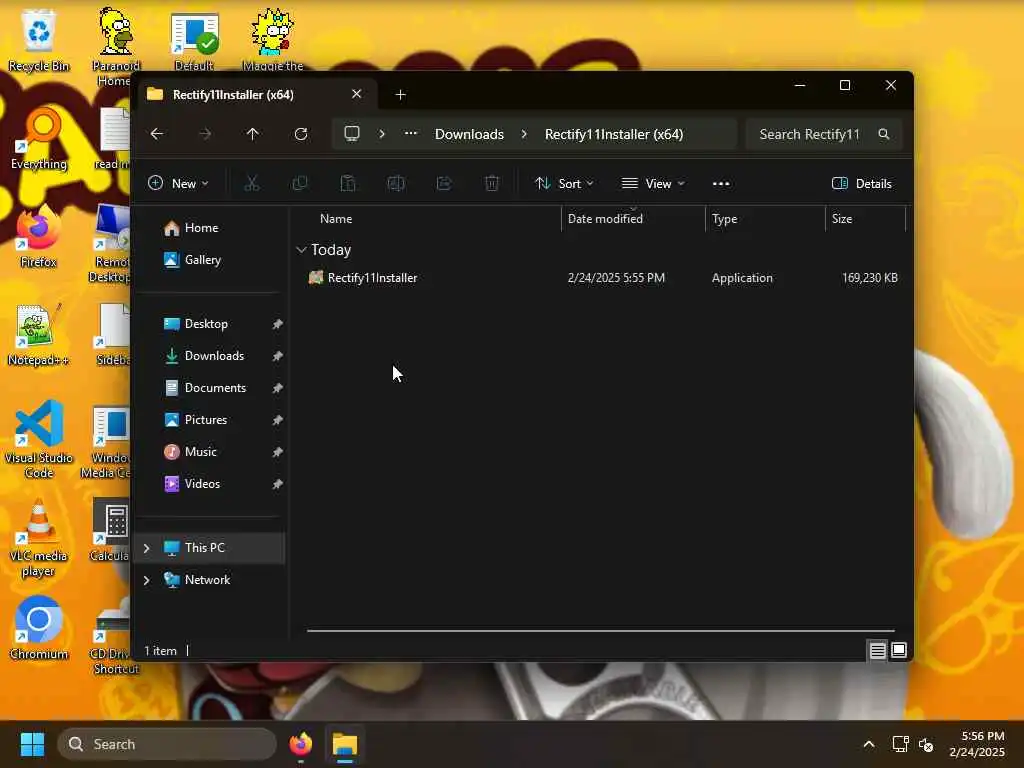Sort by the Size column header

(866, 219)
